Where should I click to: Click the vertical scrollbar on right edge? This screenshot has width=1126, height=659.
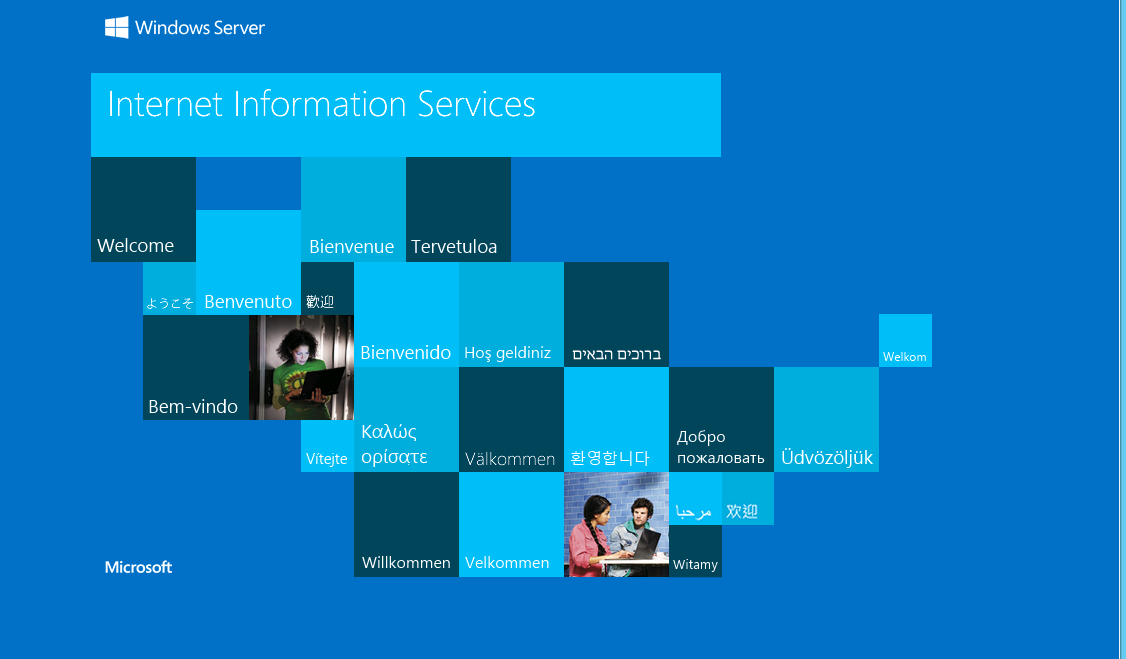pos(1122,330)
